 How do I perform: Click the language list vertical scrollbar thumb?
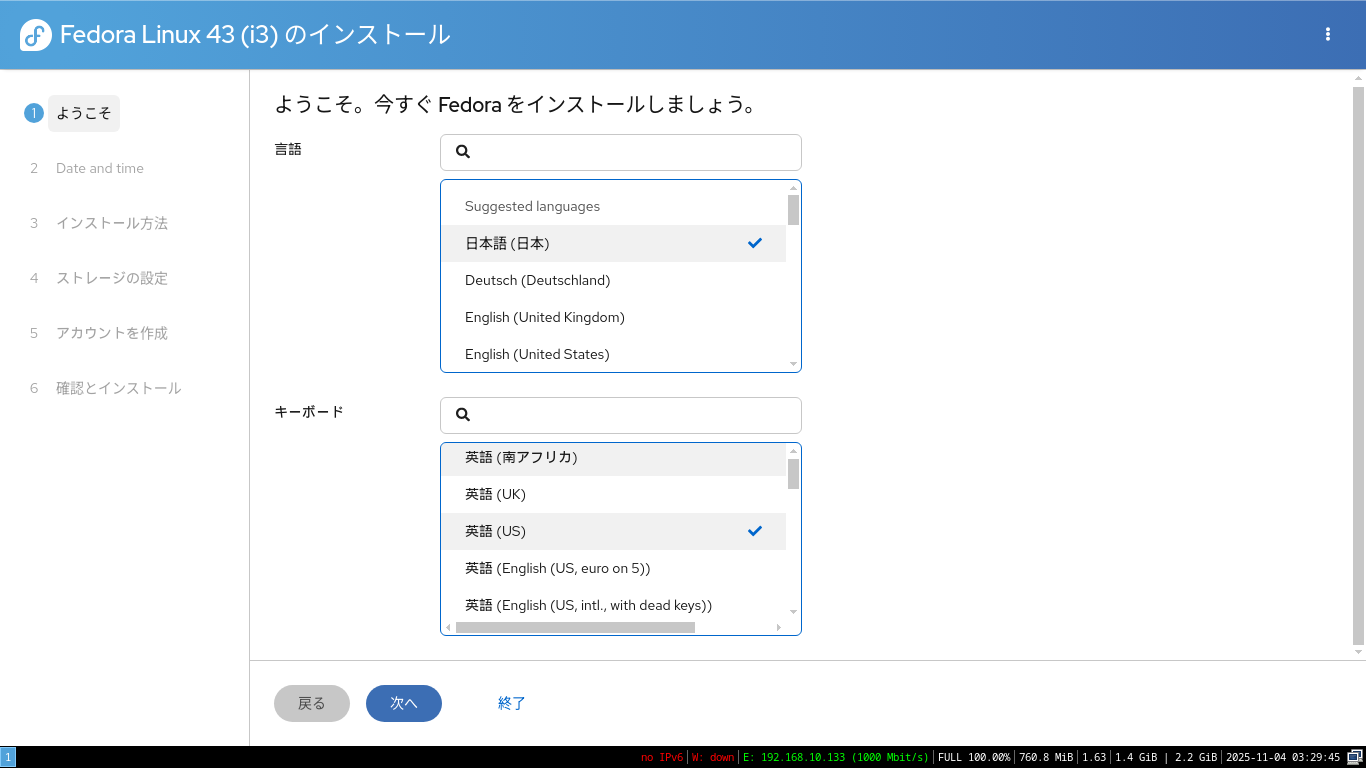pos(794,210)
